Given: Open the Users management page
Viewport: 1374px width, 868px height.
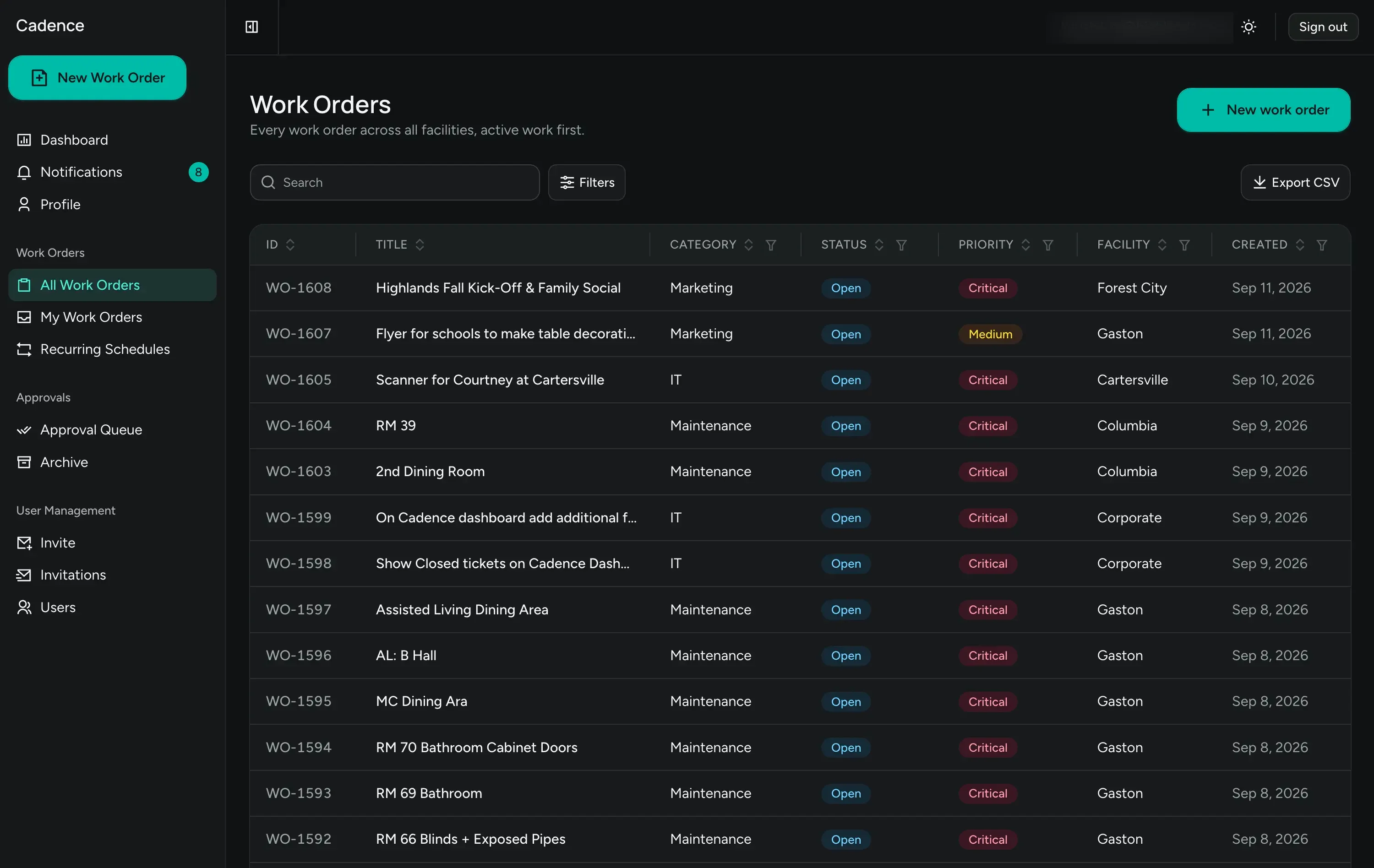Looking at the screenshot, I should pos(112,608).
